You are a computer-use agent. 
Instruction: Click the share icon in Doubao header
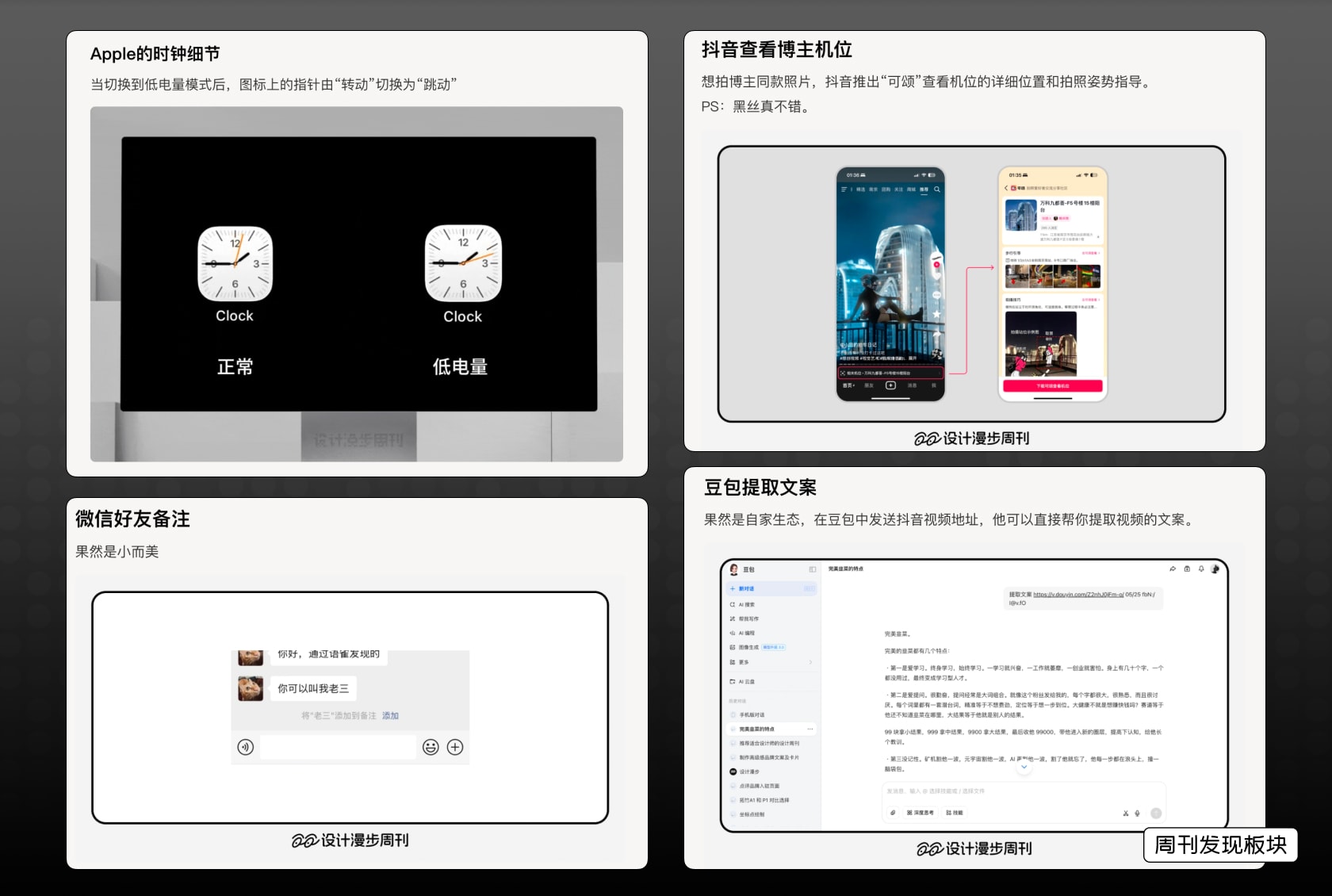tap(1173, 569)
